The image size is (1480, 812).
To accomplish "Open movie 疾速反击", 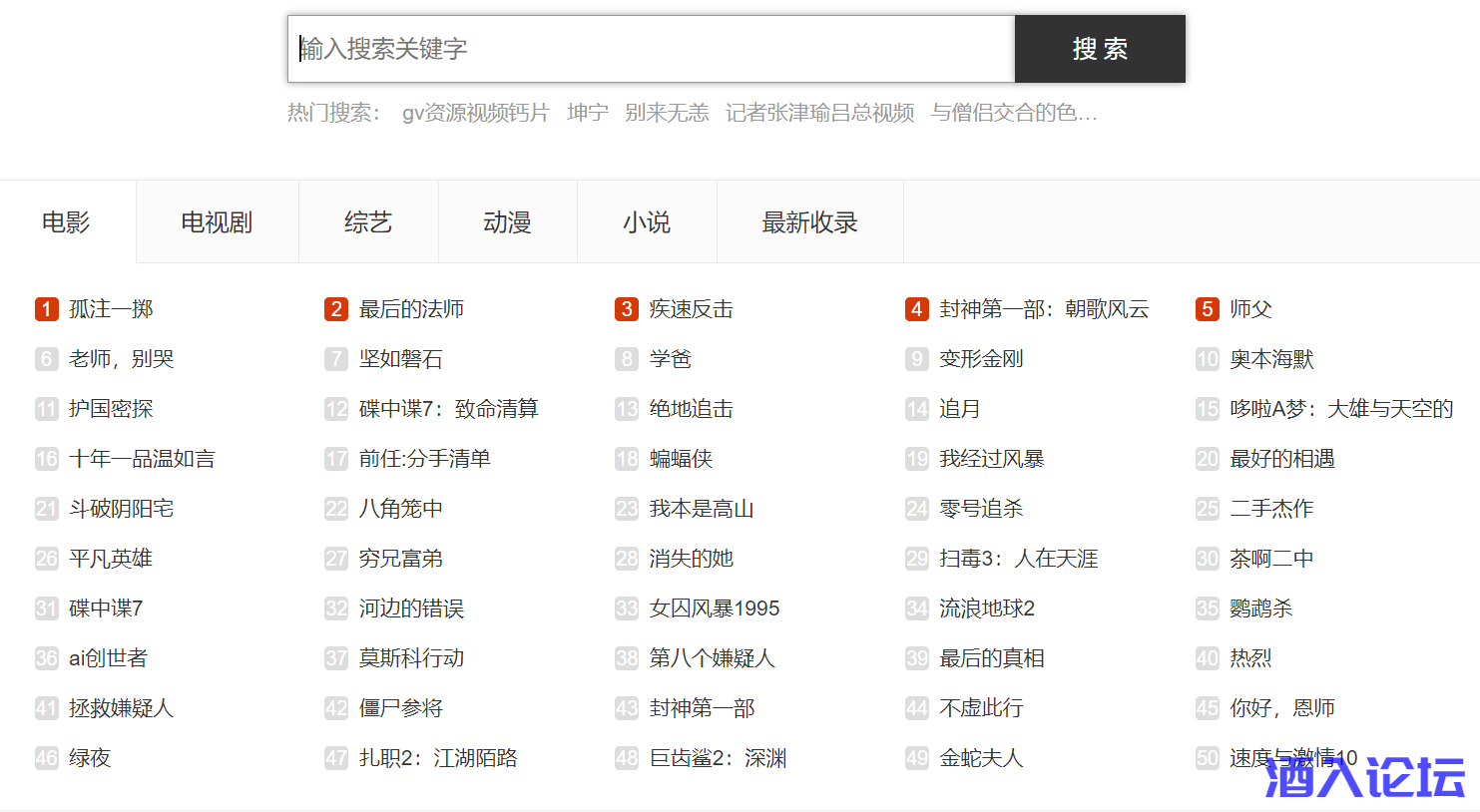I will point(692,309).
